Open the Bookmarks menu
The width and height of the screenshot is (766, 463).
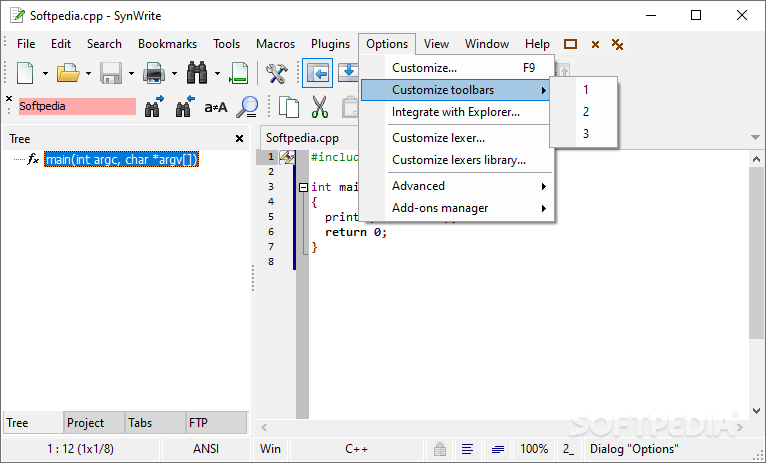point(168,44)
